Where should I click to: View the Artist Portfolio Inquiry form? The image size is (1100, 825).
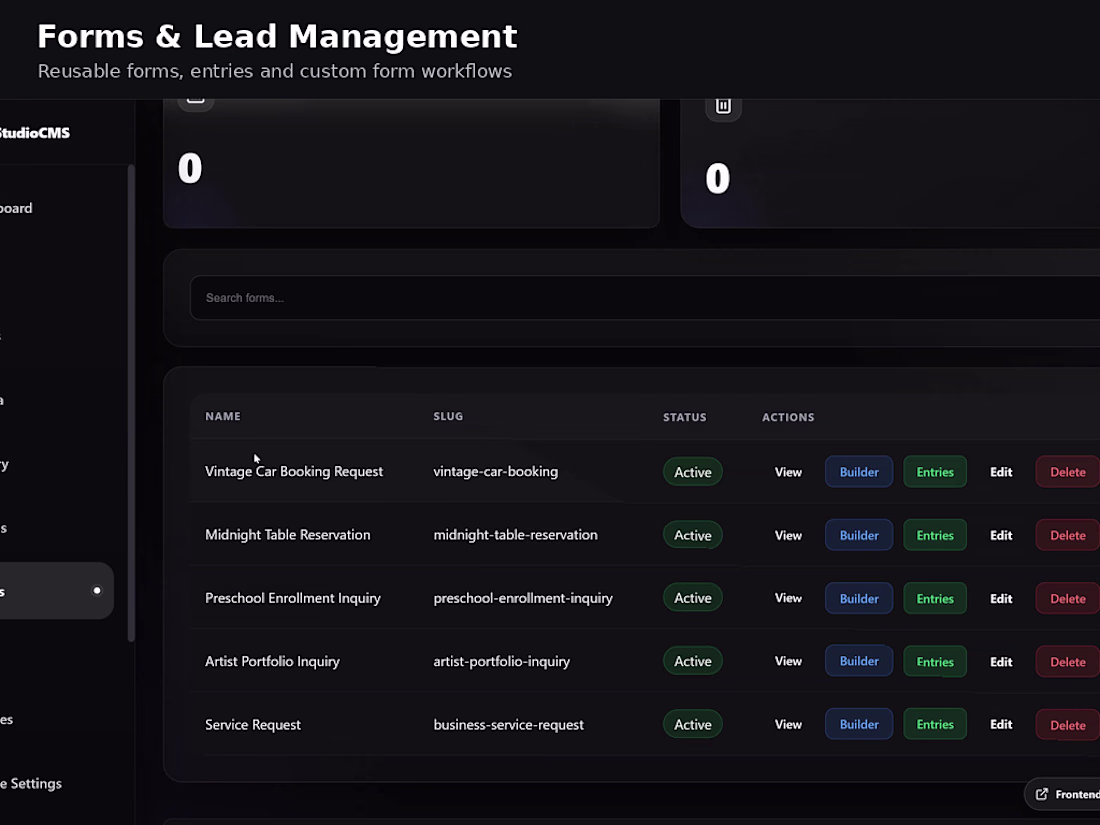click(x=788, y=662)
